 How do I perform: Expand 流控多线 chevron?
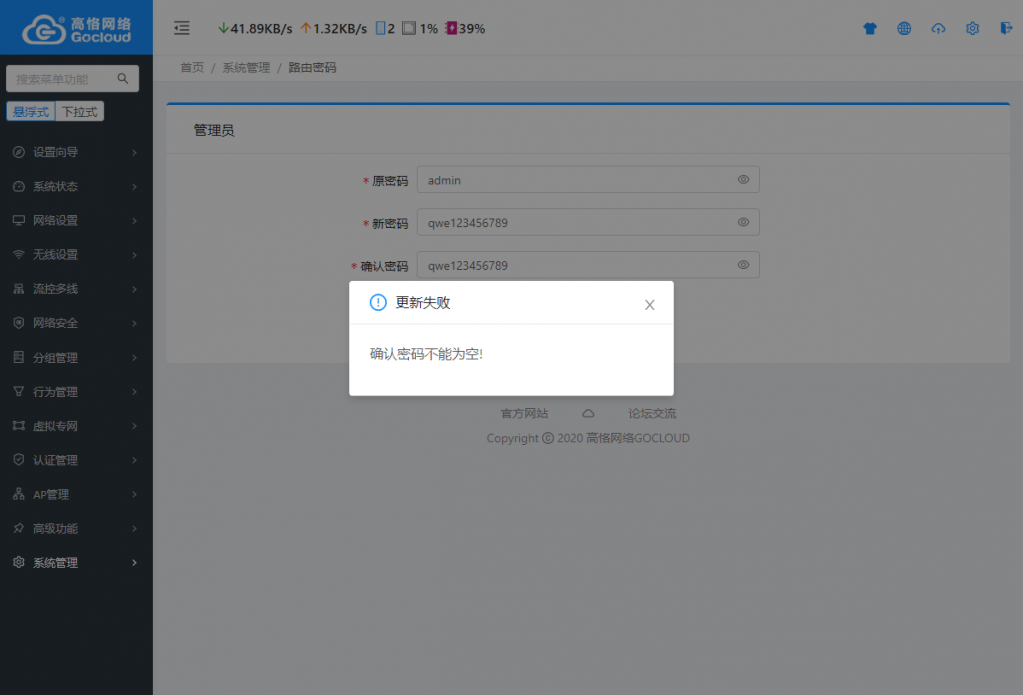point(134,289)
